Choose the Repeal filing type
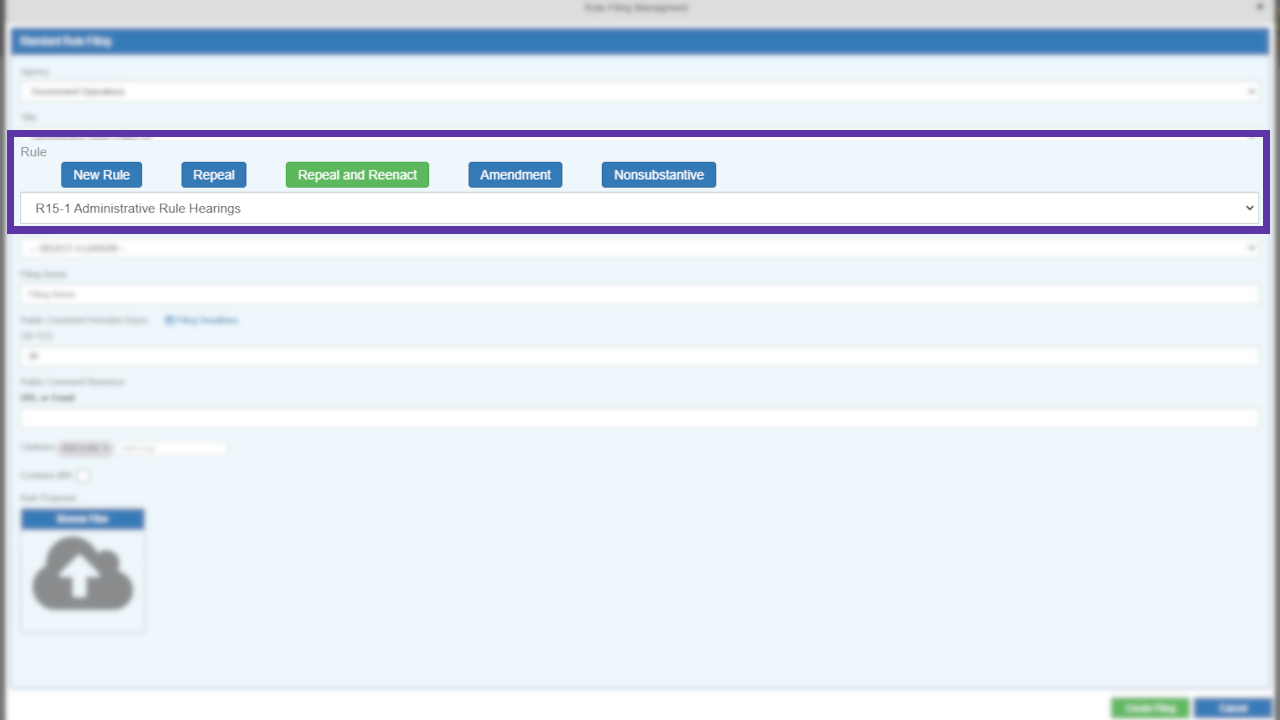Image resolution: width=1280 pixels, height=720 pixels. [213, 175]
